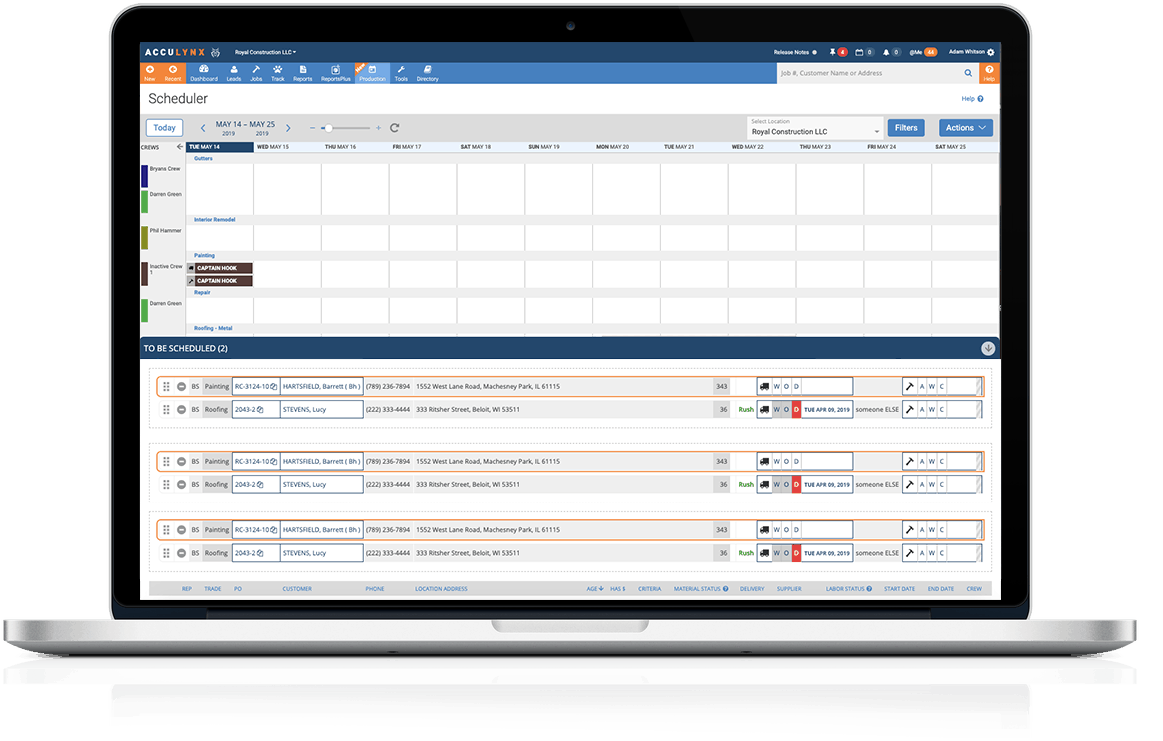
Task: Open the Jobs section
Action: (256, 72)
